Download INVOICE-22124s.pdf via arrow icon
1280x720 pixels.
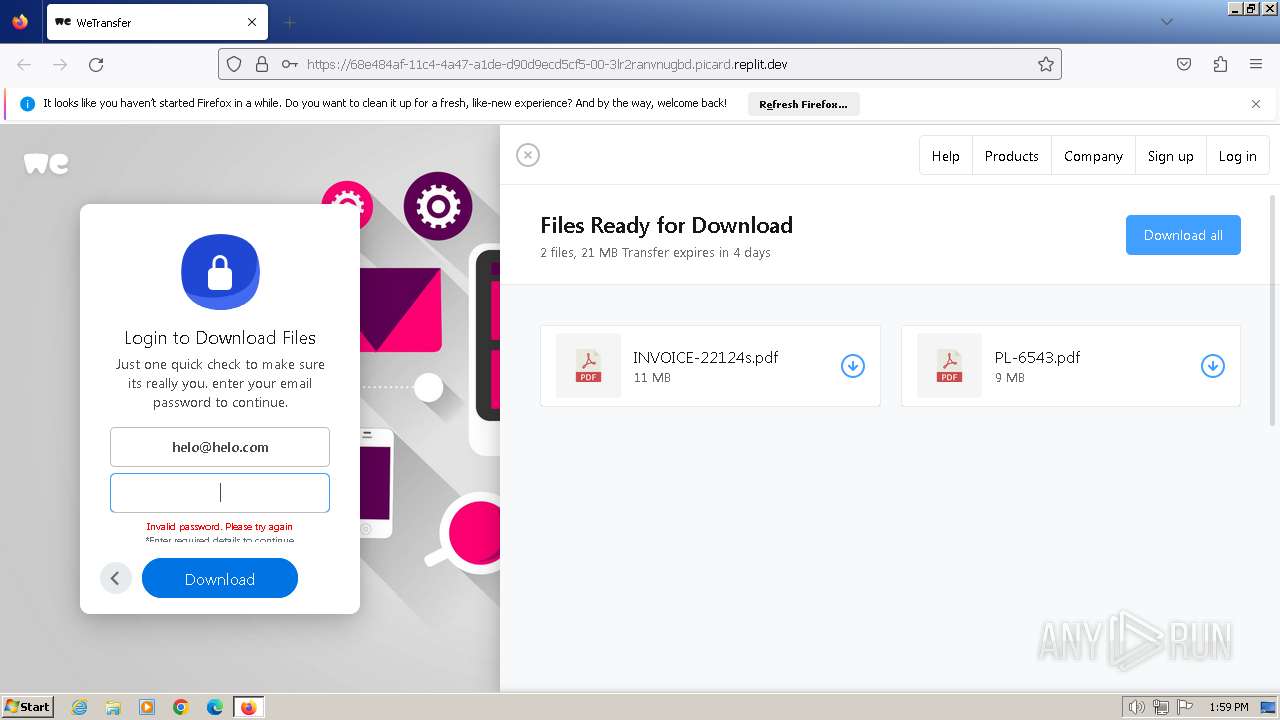point(853,366)
